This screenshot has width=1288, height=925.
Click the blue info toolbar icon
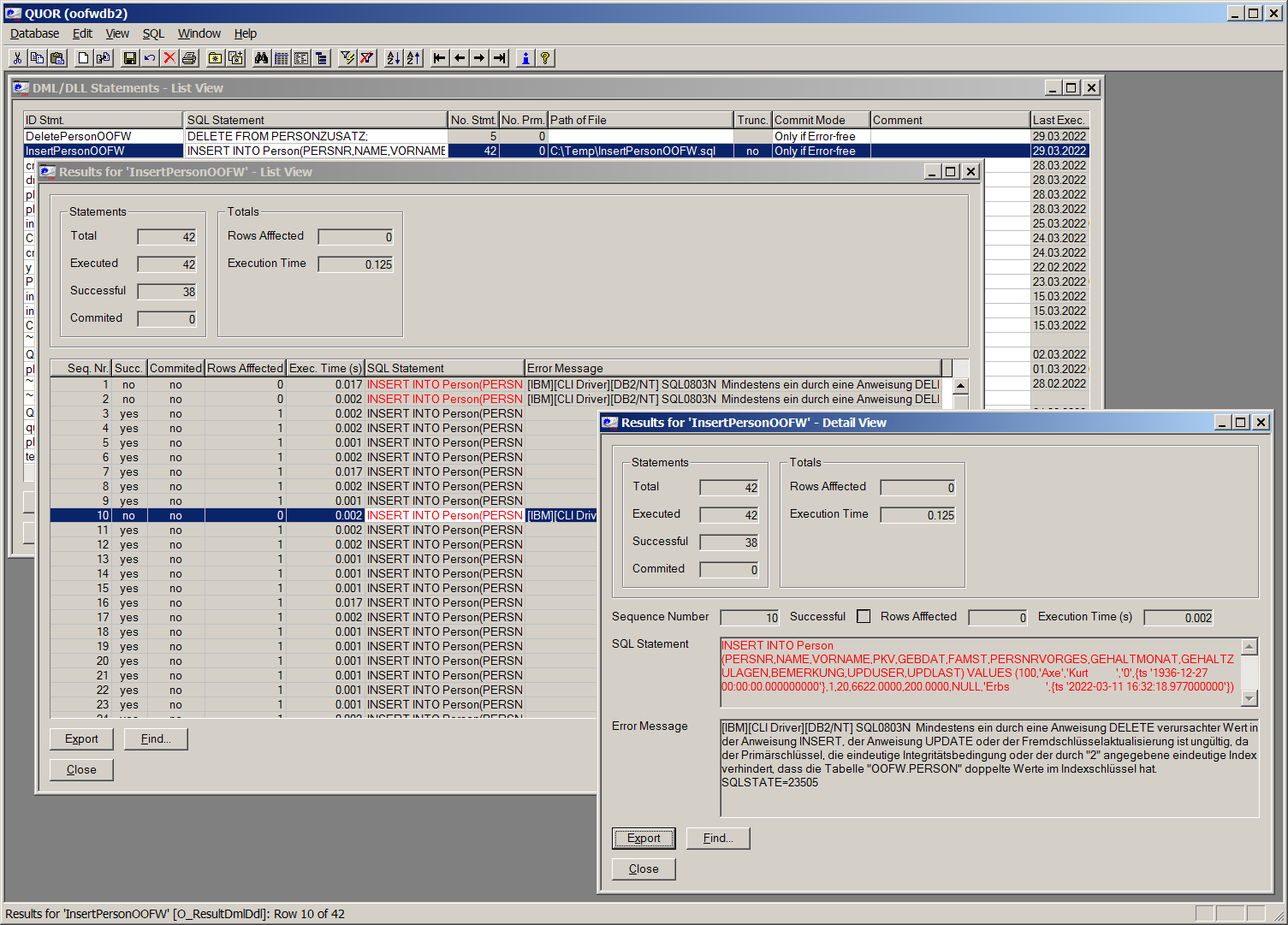point(525,58)
